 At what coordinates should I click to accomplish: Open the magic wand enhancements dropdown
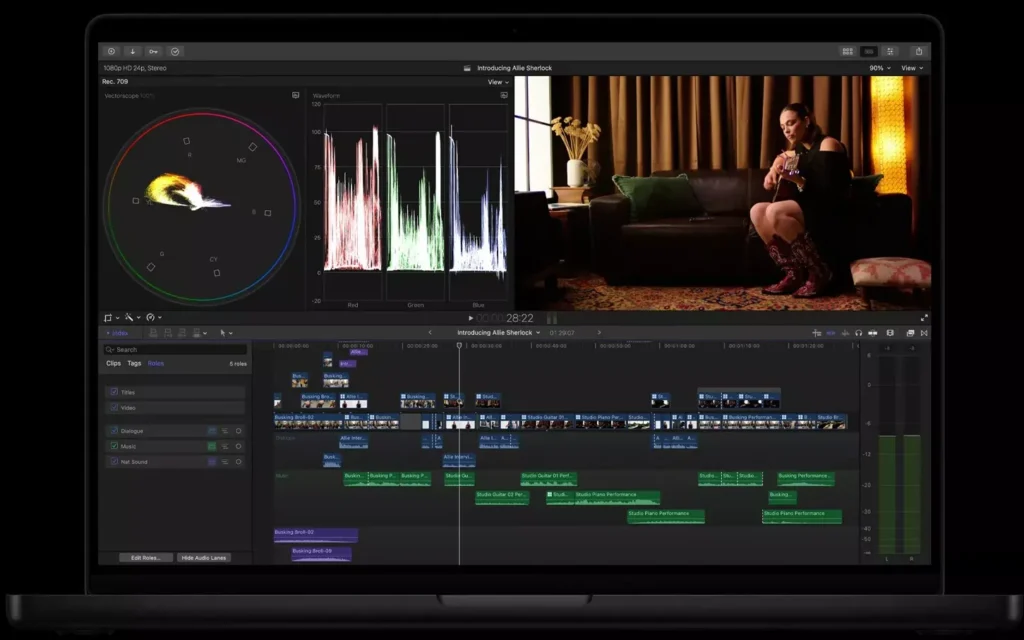click(133, 317)
